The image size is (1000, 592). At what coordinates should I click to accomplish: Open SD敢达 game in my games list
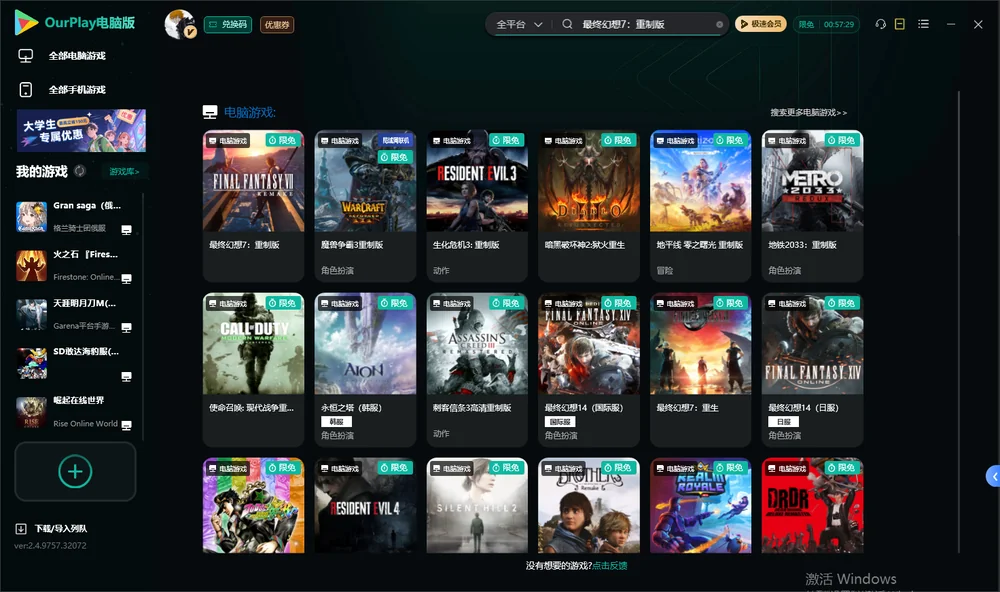point(75,363)
